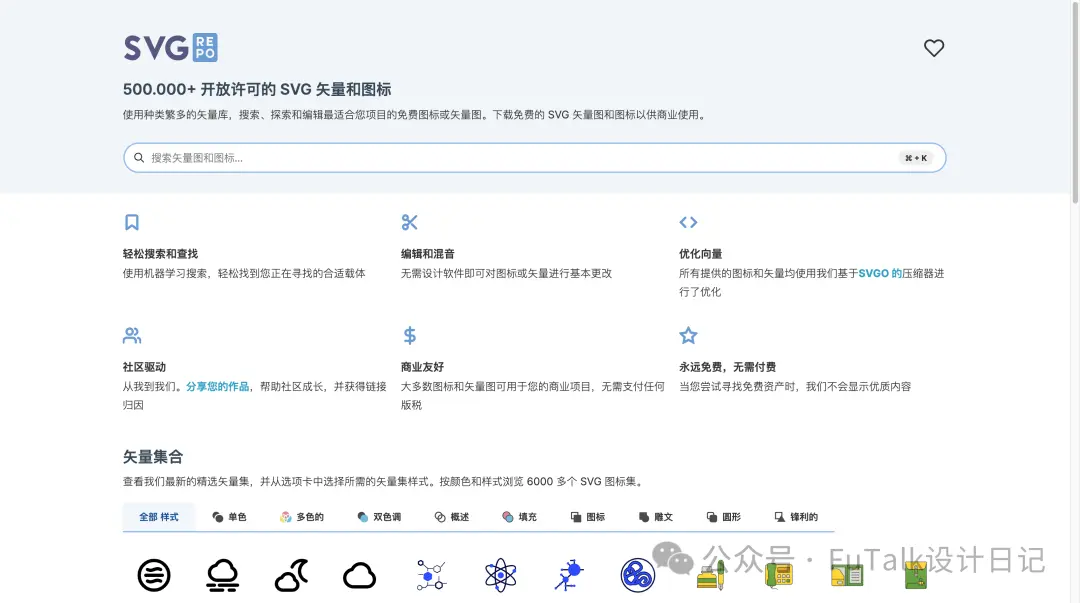Click the code brackets icon above 优化向量
Screen dimensions: 1080x603
tap(688, 222)
